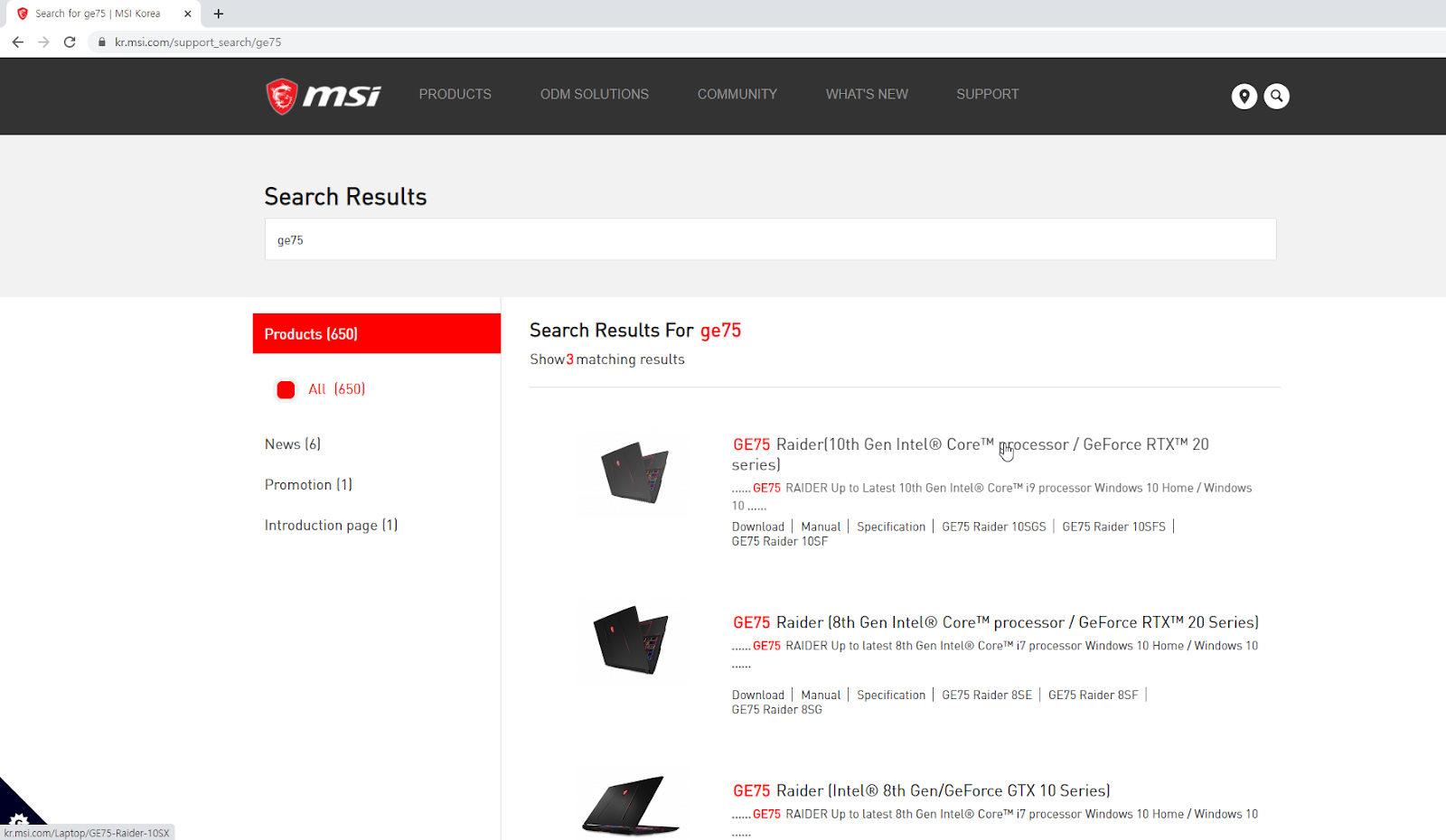Open GE75 Raider 10th Gen result title
The image size is (1446, 840).
tap(971, 454)
